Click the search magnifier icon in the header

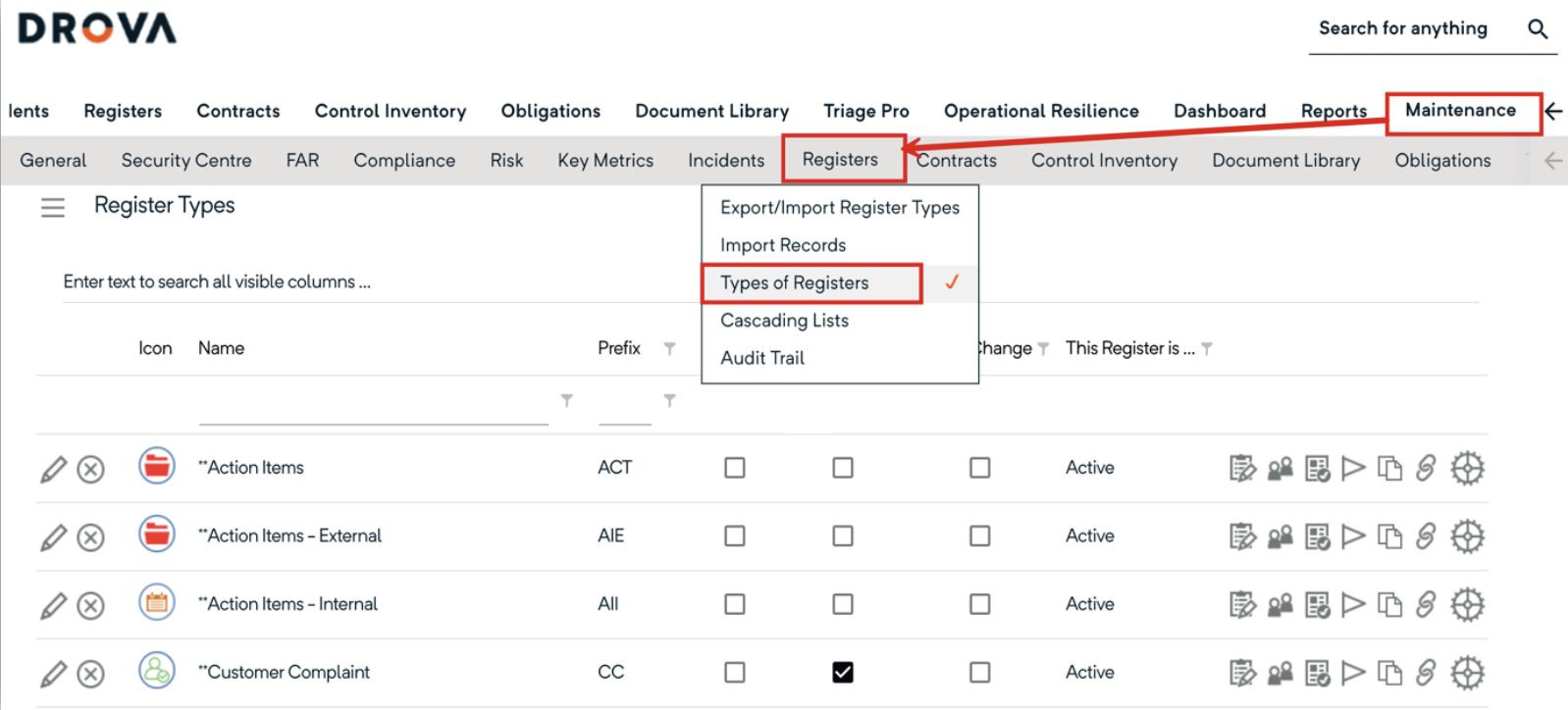tap(1538, 29)
